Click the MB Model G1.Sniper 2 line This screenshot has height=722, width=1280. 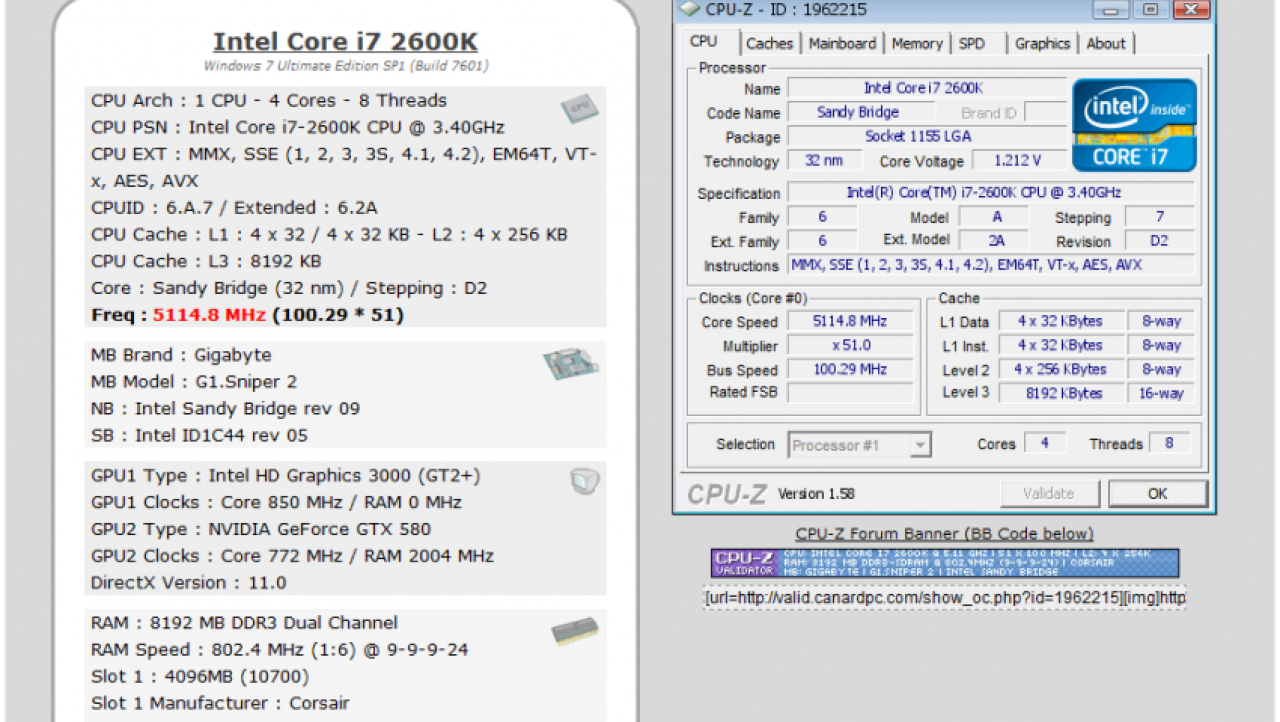194,382
